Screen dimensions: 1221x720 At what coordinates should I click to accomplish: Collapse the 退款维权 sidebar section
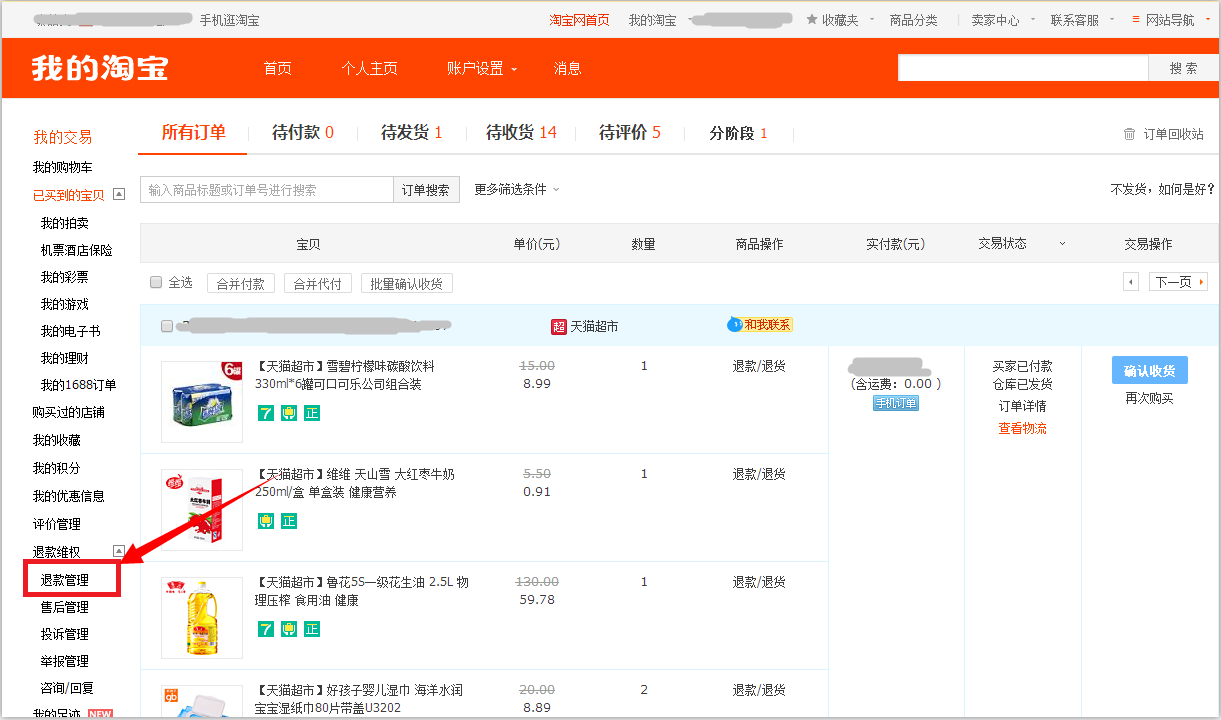pos(119,551)
